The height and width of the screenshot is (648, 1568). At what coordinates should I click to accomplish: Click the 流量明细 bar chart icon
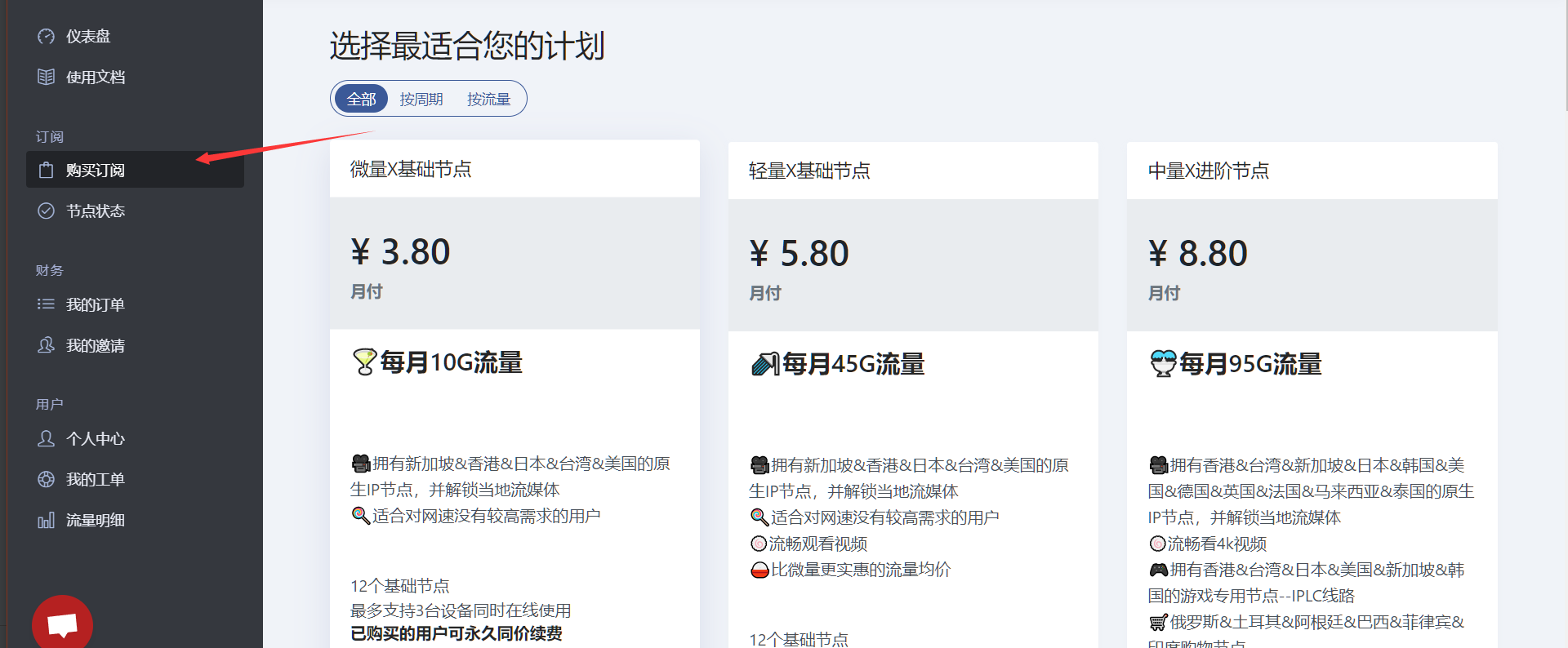[x=47, y=521]
